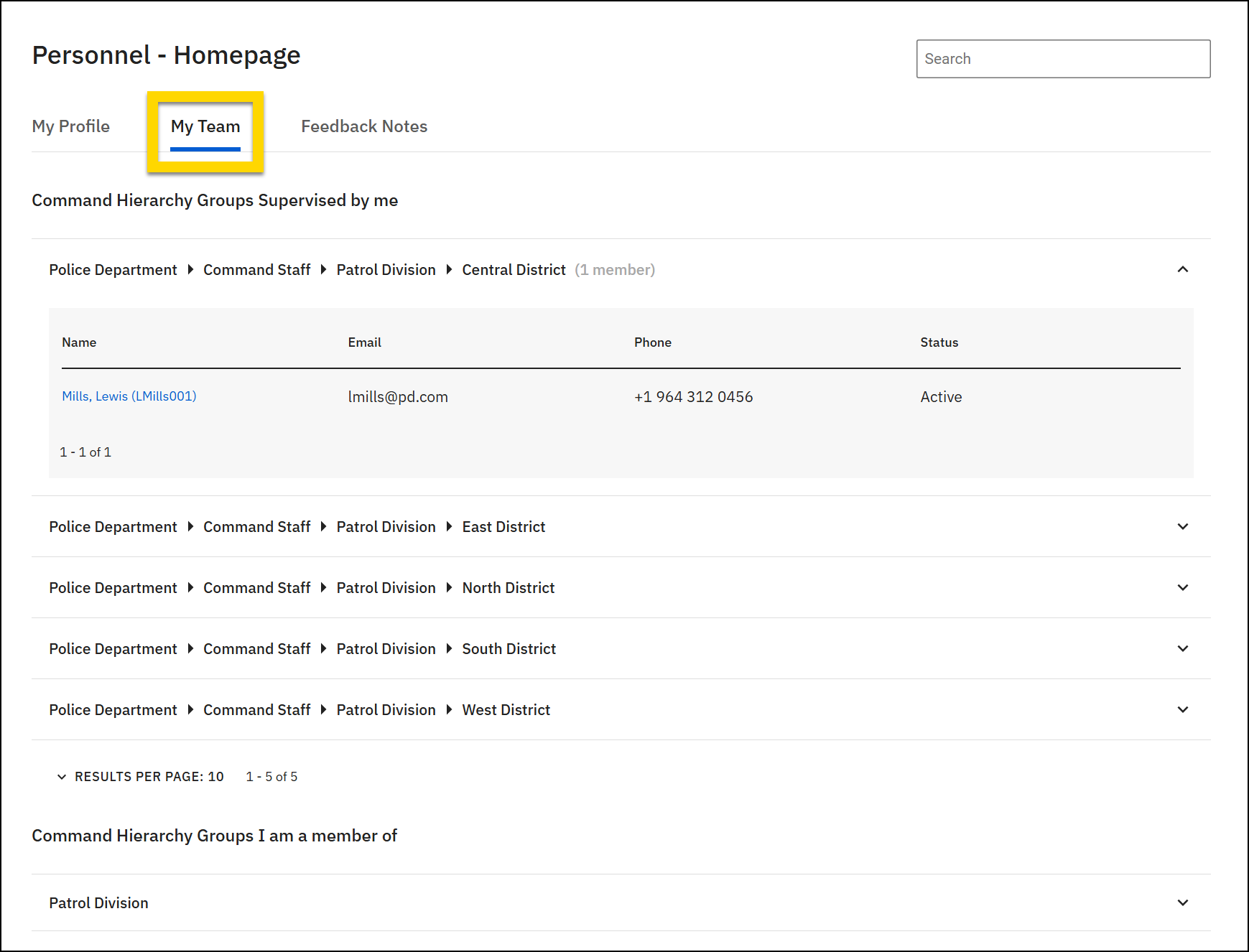Open the Results Per Page dropdown
Image resolution: width=1249 pixels, height=952 pixels.
[x=141, y=777]
